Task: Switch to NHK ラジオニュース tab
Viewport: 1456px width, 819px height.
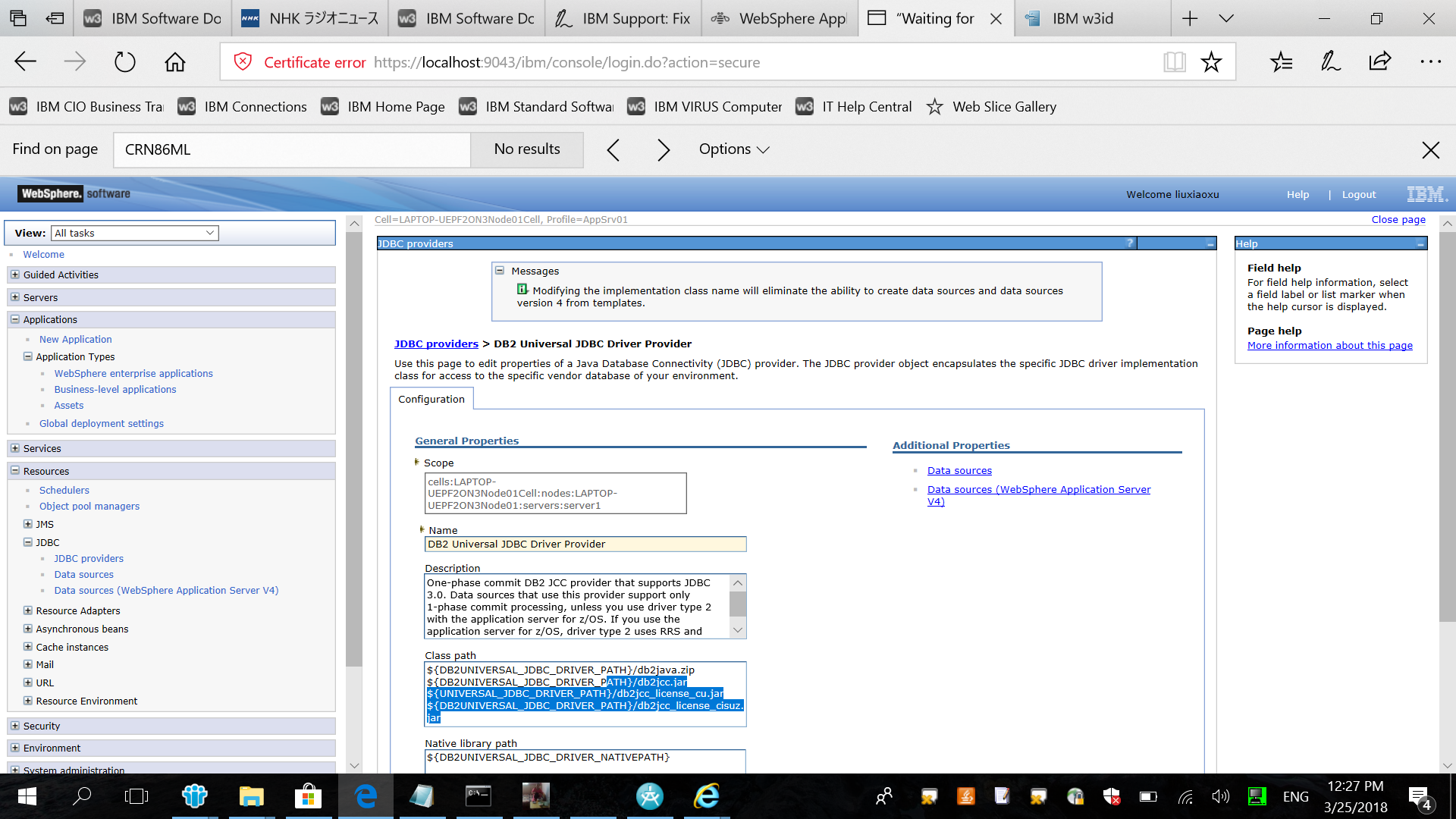Action: point(309,19)
